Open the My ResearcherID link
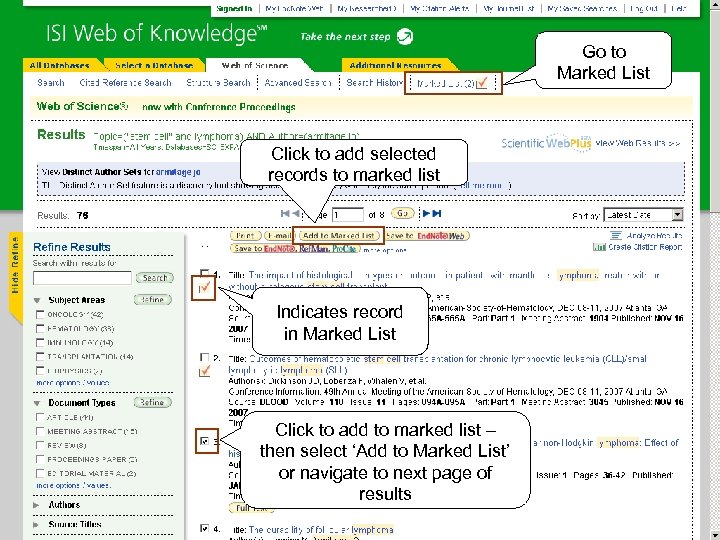Image resolution: width=720 pixels, height=540 pixels. 367,8
